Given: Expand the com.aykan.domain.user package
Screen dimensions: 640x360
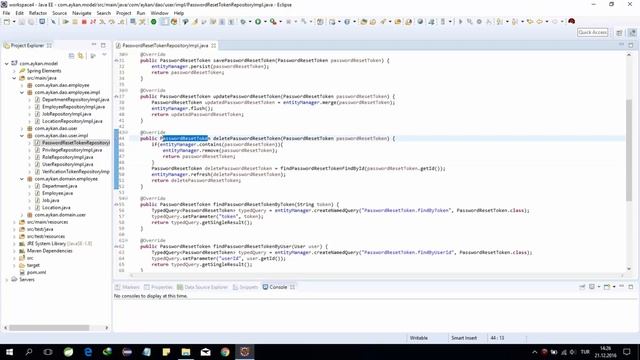Looking at the screenshot, I should (22, 215).
